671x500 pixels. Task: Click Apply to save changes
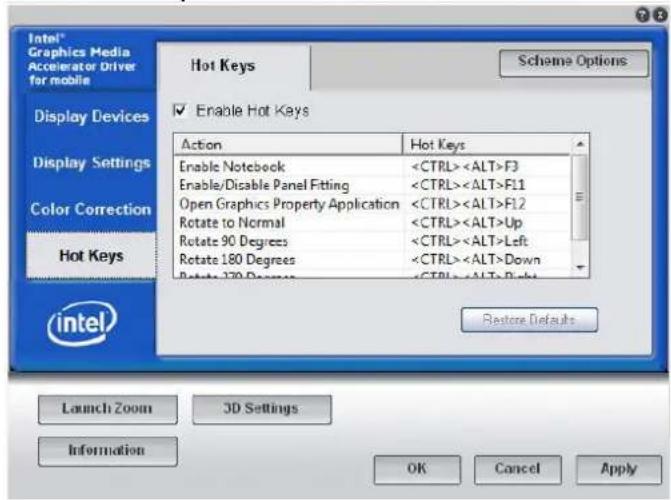(619, 469)
